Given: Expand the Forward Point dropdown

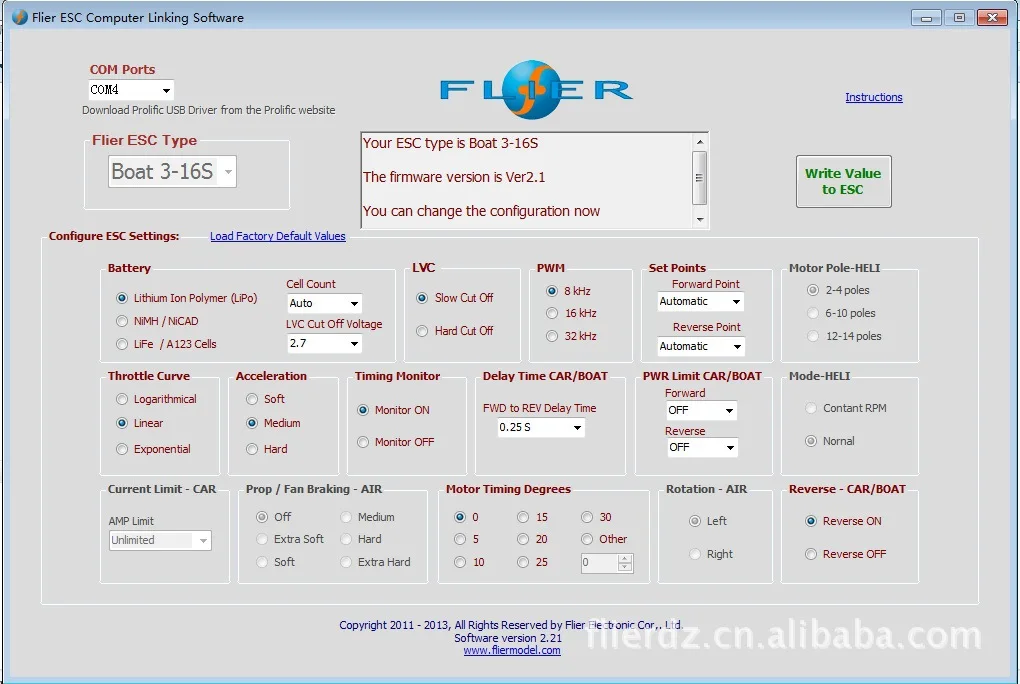Looking at the screenshot, I should [x=700, y=301].
